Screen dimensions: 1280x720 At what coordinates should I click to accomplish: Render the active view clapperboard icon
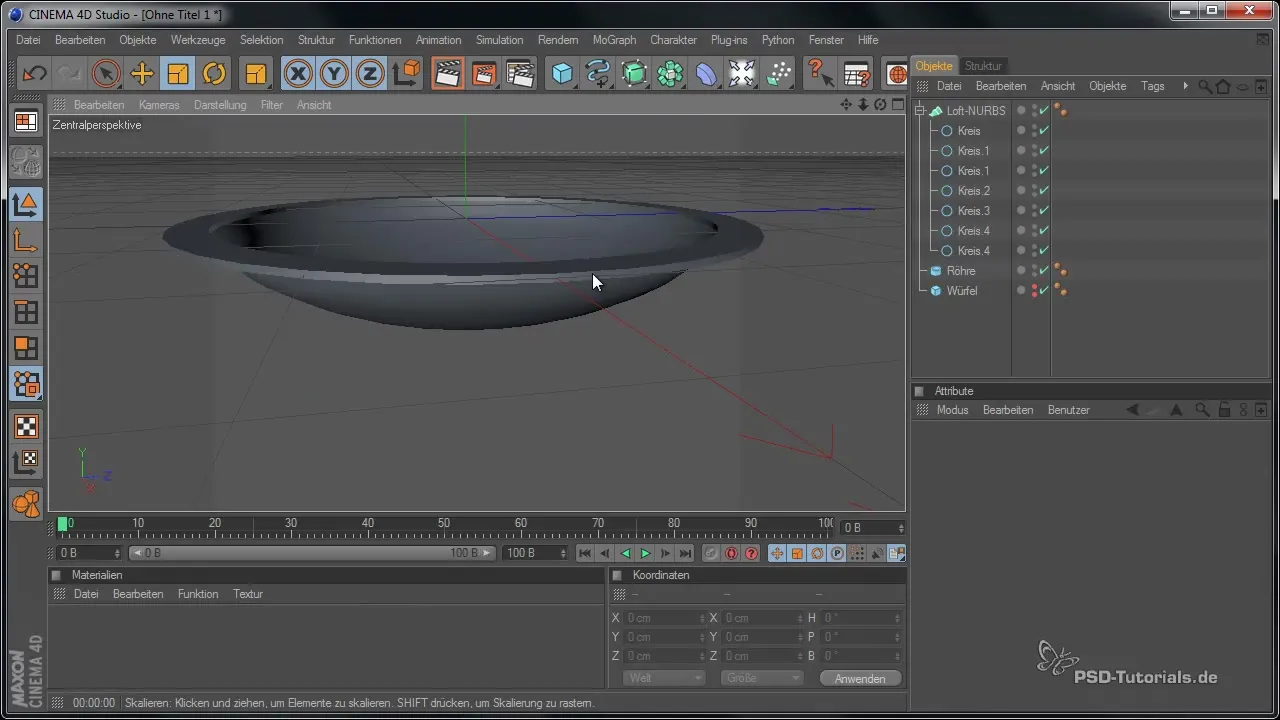tap(447, 74)
